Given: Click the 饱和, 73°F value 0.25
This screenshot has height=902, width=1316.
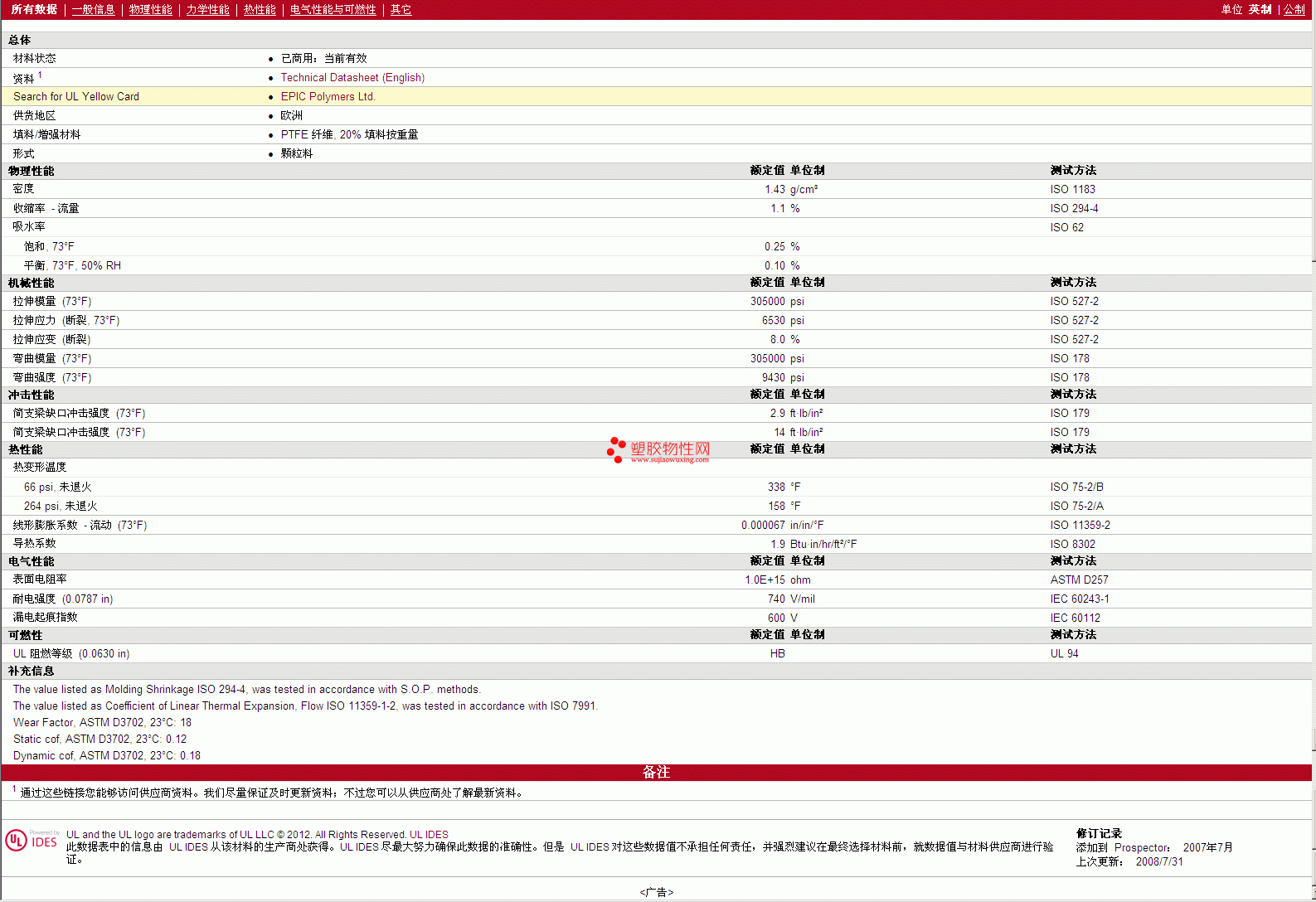Looking at the screenshot, I should coord(775,247).
